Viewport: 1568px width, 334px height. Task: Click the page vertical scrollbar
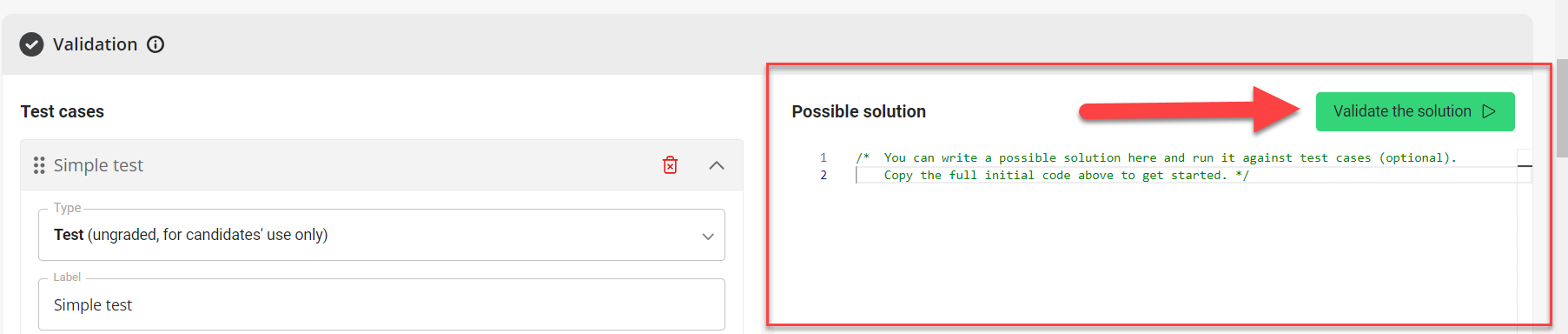click(x=1562, y=109)
